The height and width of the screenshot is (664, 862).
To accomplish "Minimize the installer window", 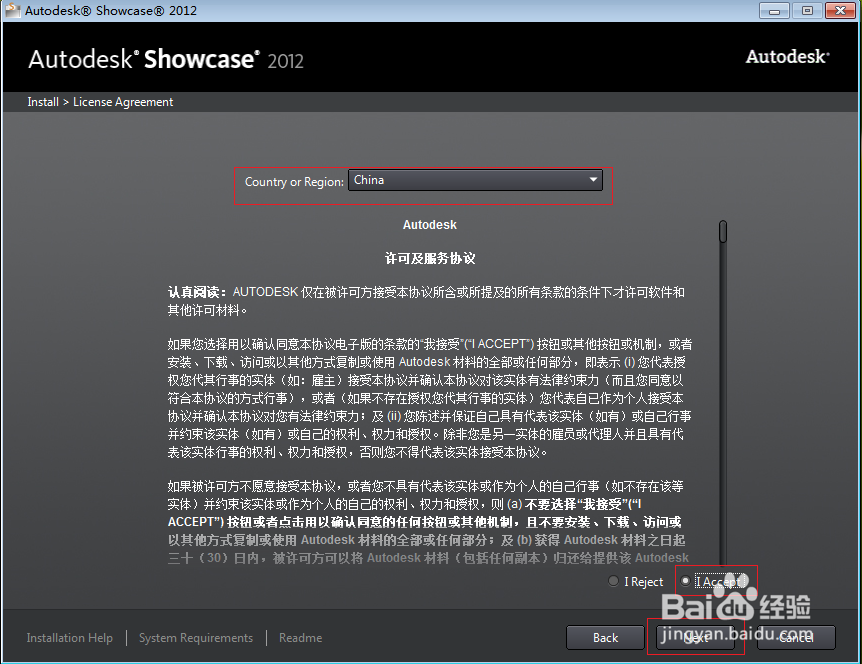I will pyautogui.click(x=775, y=10).
